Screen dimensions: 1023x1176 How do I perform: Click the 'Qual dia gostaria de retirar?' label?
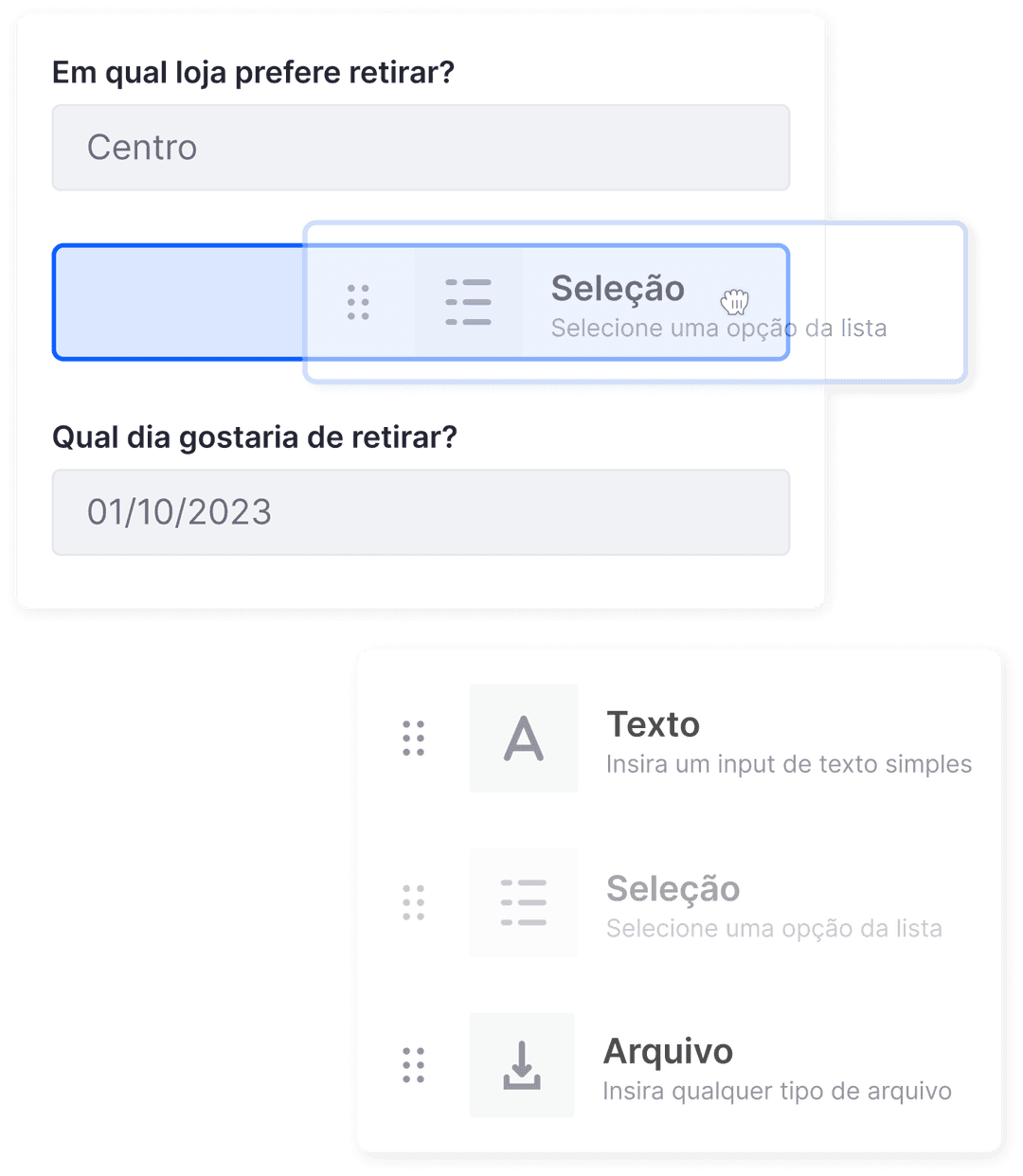click(254, 437)
